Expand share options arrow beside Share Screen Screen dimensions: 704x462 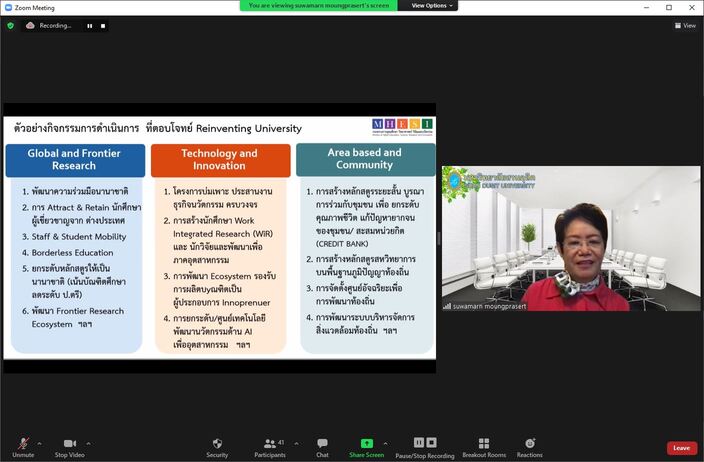385,444
